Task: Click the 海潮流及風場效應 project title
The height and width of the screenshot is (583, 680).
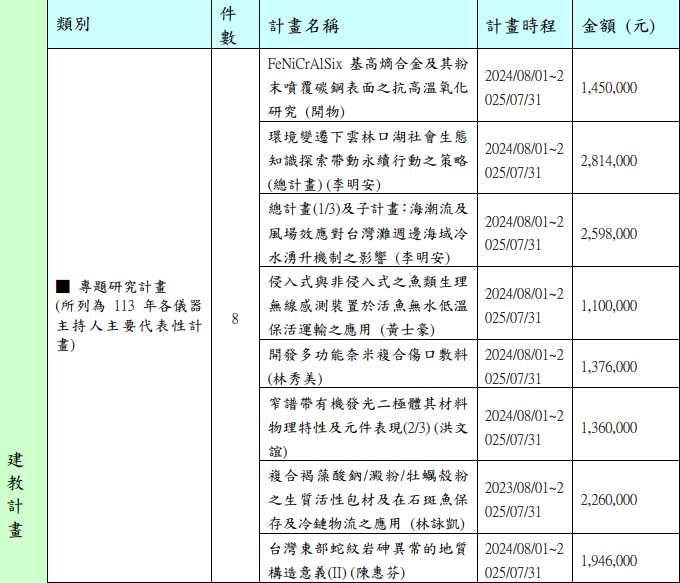Action: (x=368, y=233)
